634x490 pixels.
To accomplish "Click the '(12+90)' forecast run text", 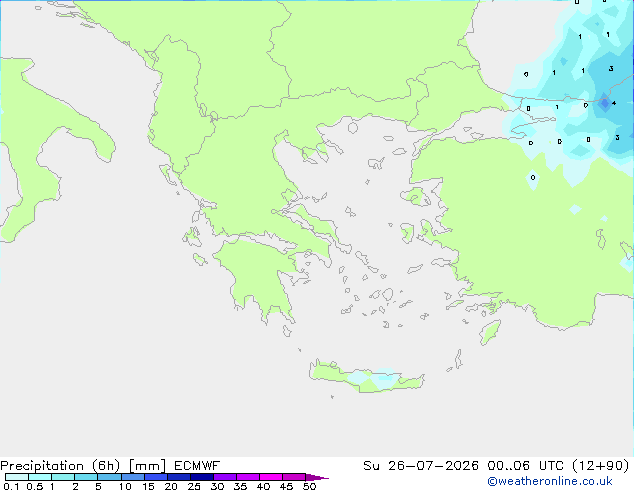I will click(601, 466).
